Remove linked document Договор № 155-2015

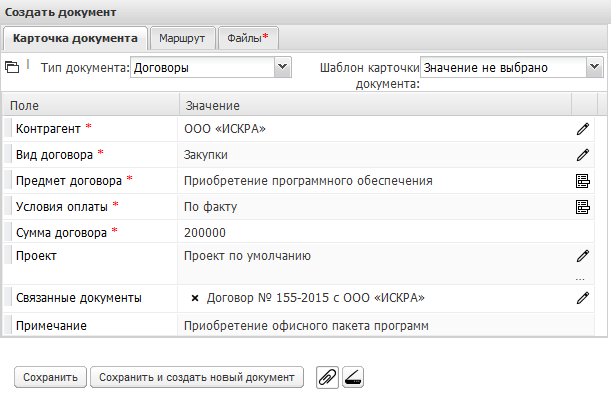pyautogui.click(x=195, y=298)
